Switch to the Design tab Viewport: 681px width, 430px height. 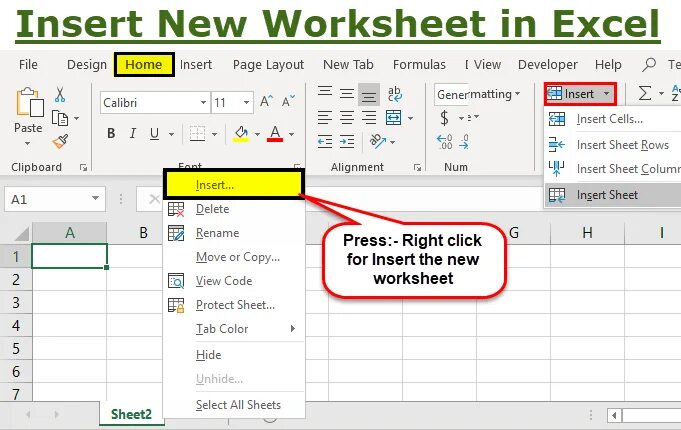[87, 64]
